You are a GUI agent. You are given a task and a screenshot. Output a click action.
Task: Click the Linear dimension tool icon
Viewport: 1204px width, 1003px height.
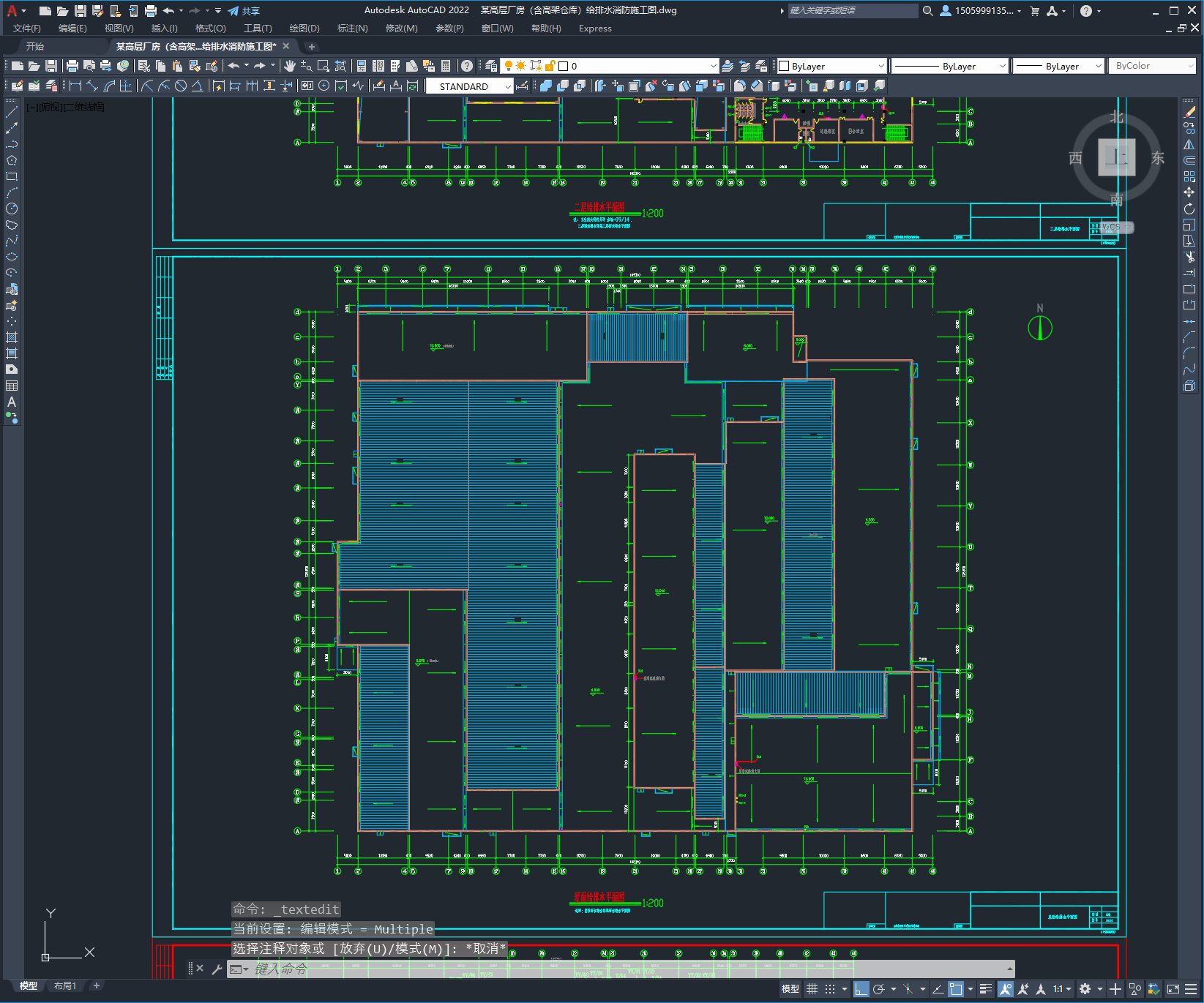(x=75, y=86)
